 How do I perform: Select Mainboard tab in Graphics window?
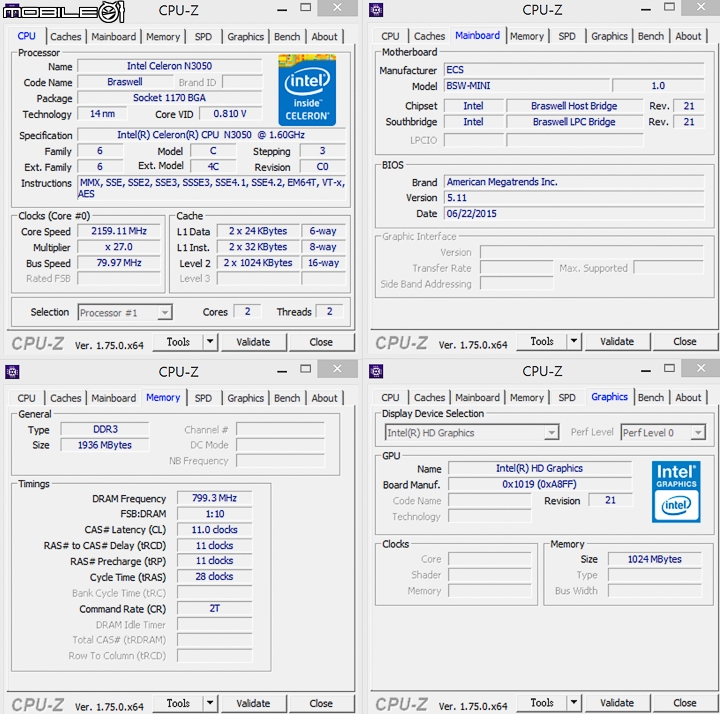477,398
